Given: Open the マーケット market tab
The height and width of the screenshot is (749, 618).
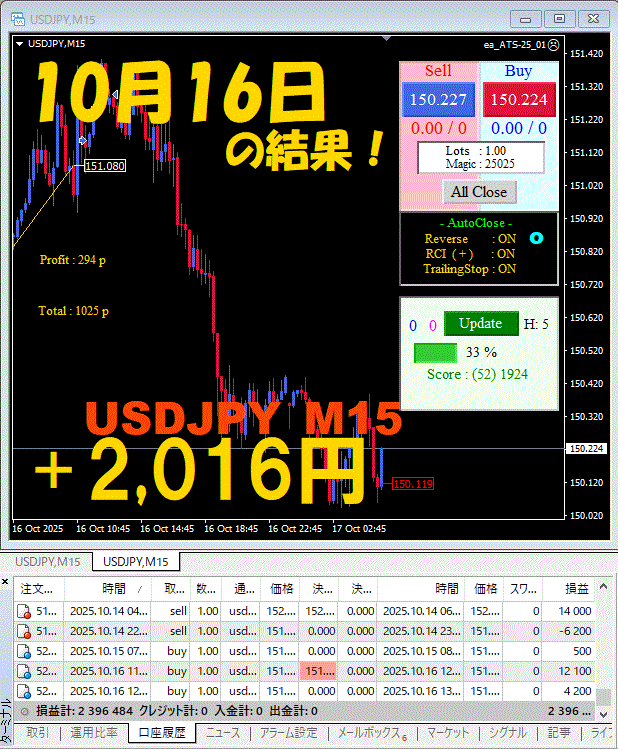Looking at the screenshot, I should [448, 733].
